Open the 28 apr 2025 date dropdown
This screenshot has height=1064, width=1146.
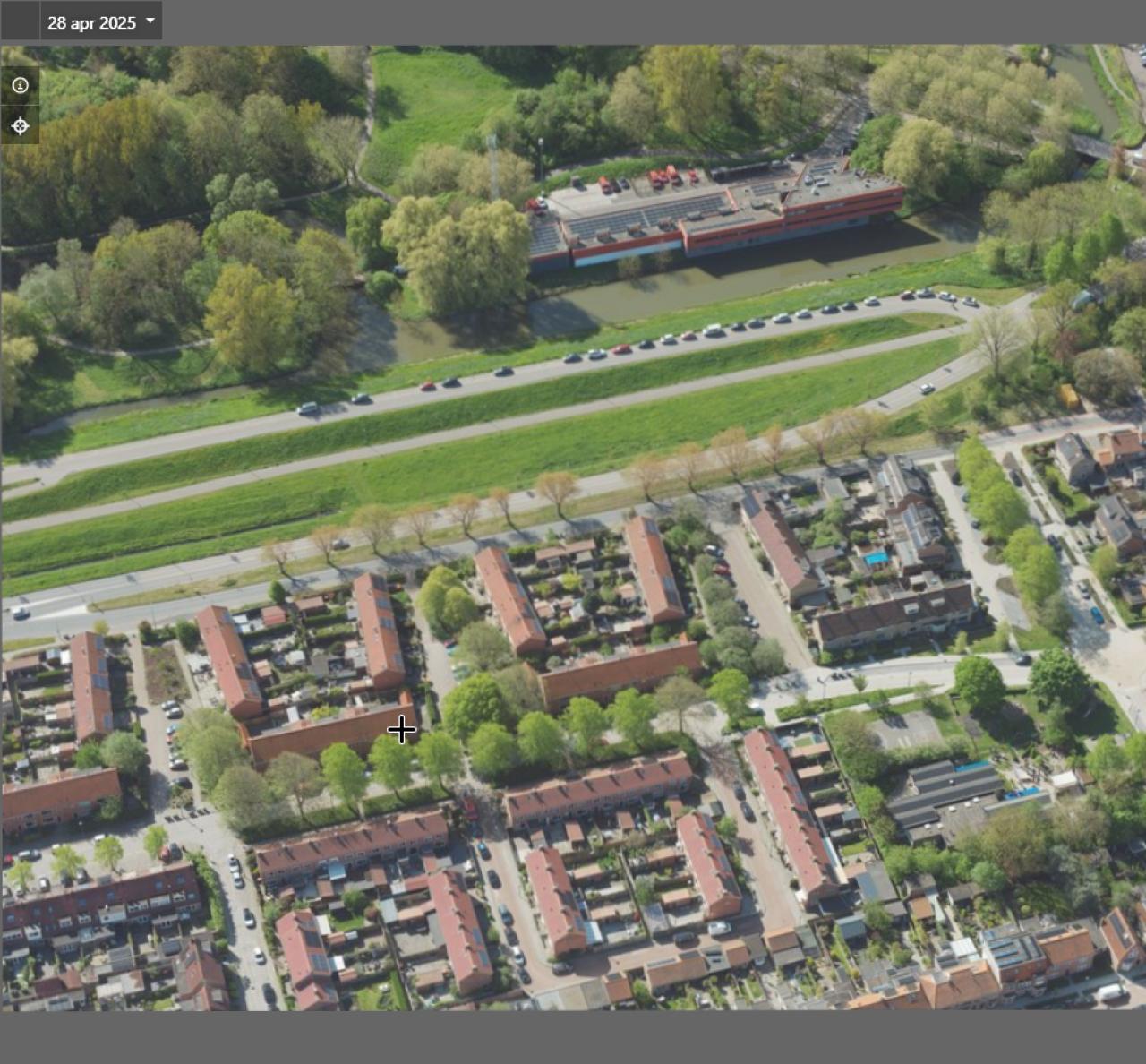(x=101, y=21)
